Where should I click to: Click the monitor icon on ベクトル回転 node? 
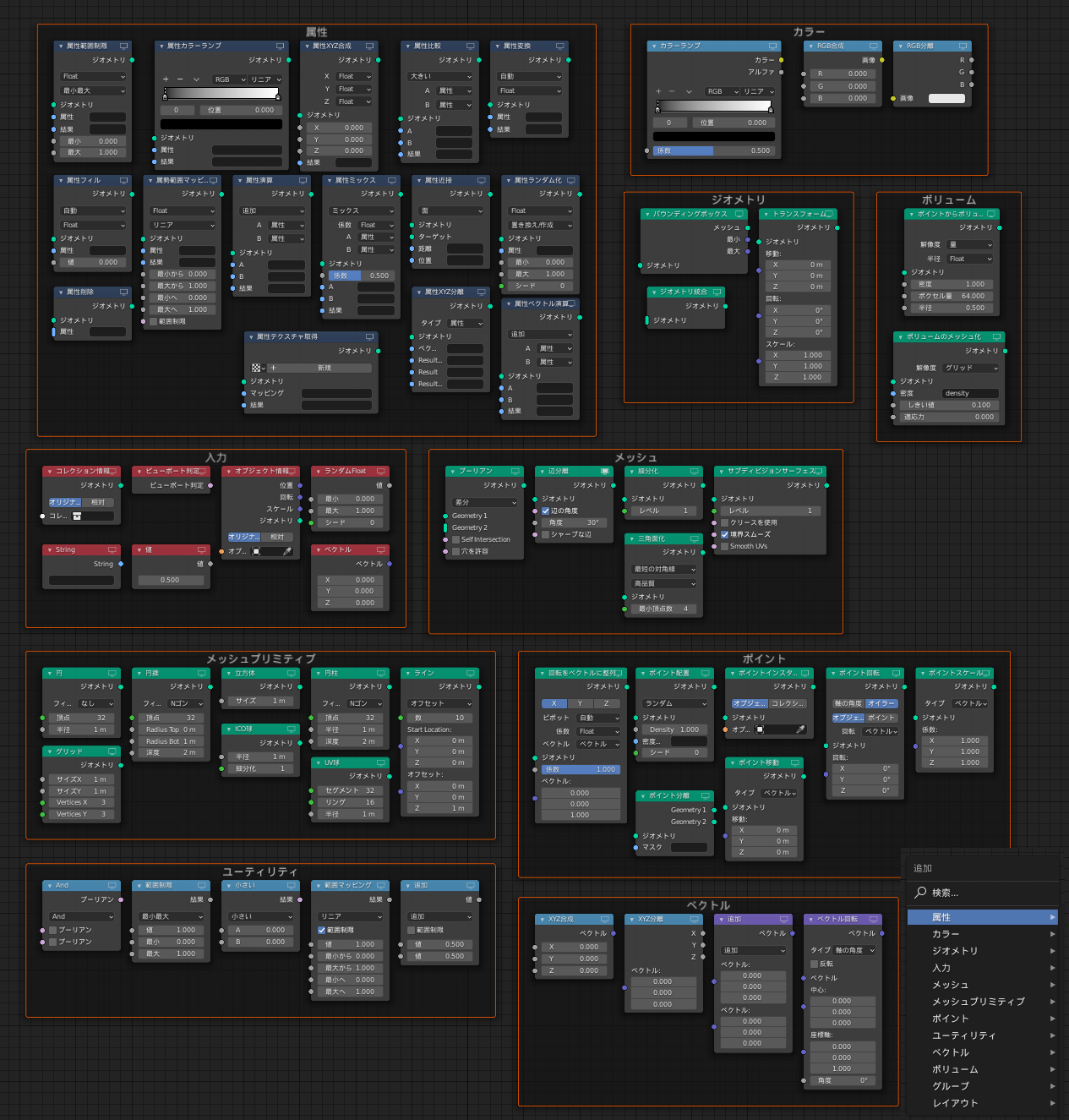(873, 919)
